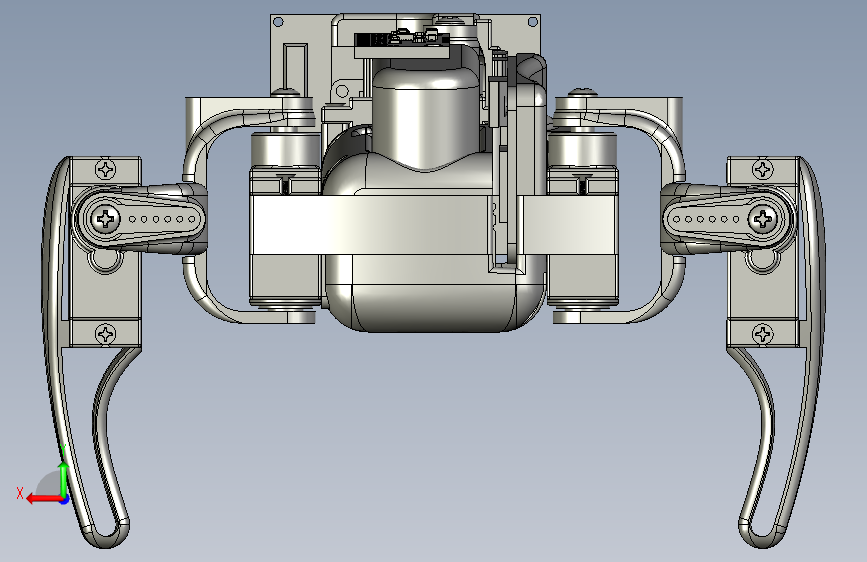This screenshot has width=867, height=562.
Task: Select the top-left mounting hole on the back plate
Action: pyautogui.click(x=278, y=22)
